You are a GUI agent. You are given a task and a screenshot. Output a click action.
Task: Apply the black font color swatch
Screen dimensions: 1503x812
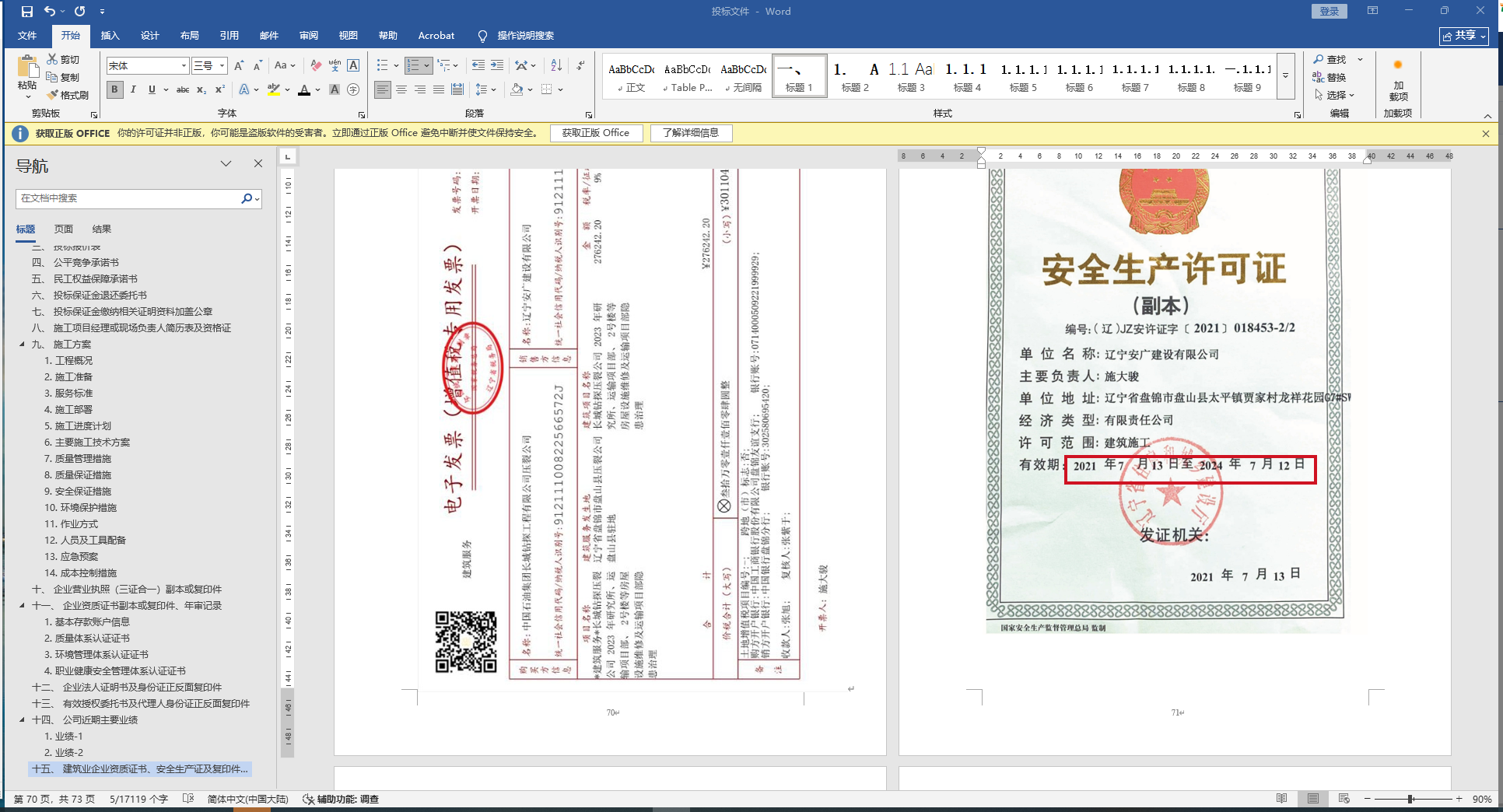pos(304,90)
